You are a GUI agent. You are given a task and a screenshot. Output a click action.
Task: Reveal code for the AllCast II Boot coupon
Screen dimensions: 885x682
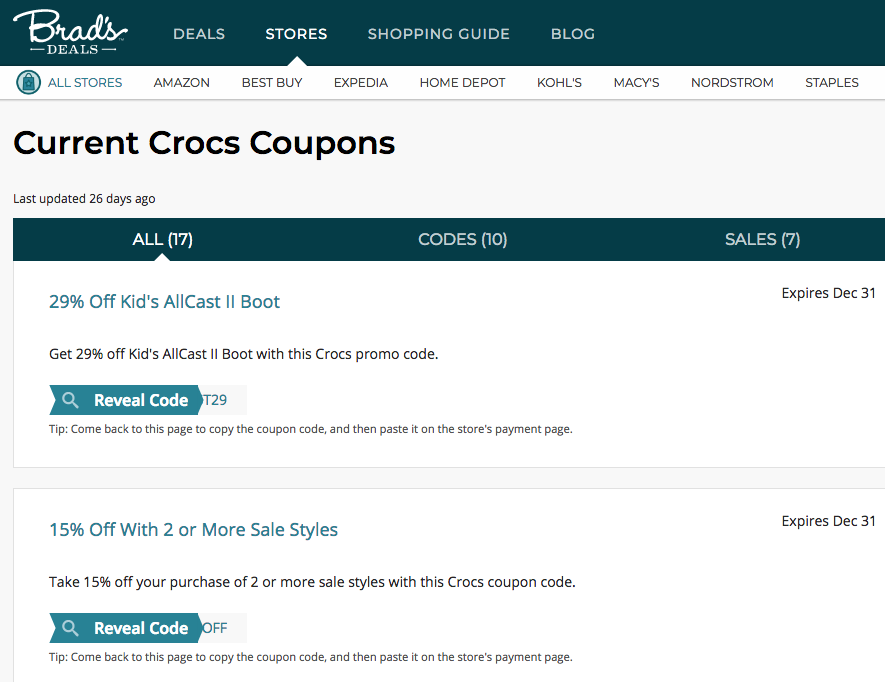[x=140, y=400]
